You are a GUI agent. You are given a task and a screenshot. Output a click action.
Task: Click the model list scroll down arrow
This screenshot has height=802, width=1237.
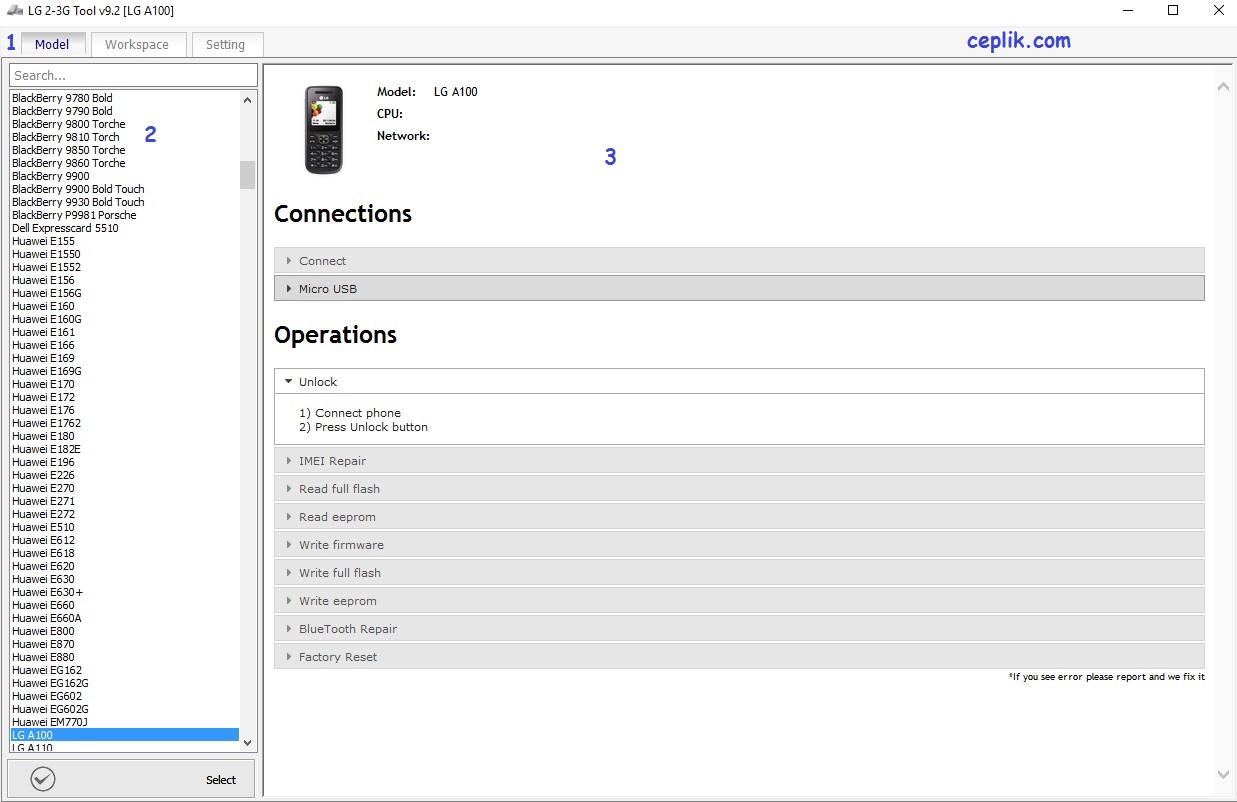click(248, 743)
